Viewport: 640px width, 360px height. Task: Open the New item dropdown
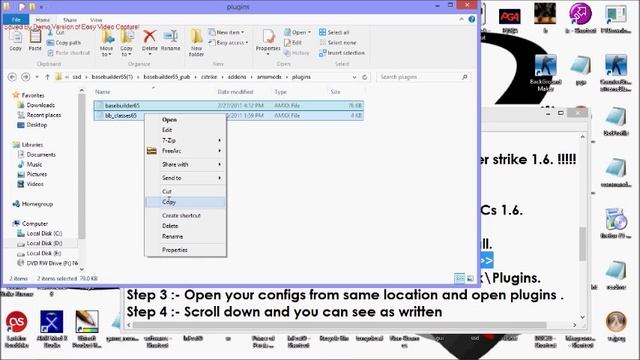point(227,32)
